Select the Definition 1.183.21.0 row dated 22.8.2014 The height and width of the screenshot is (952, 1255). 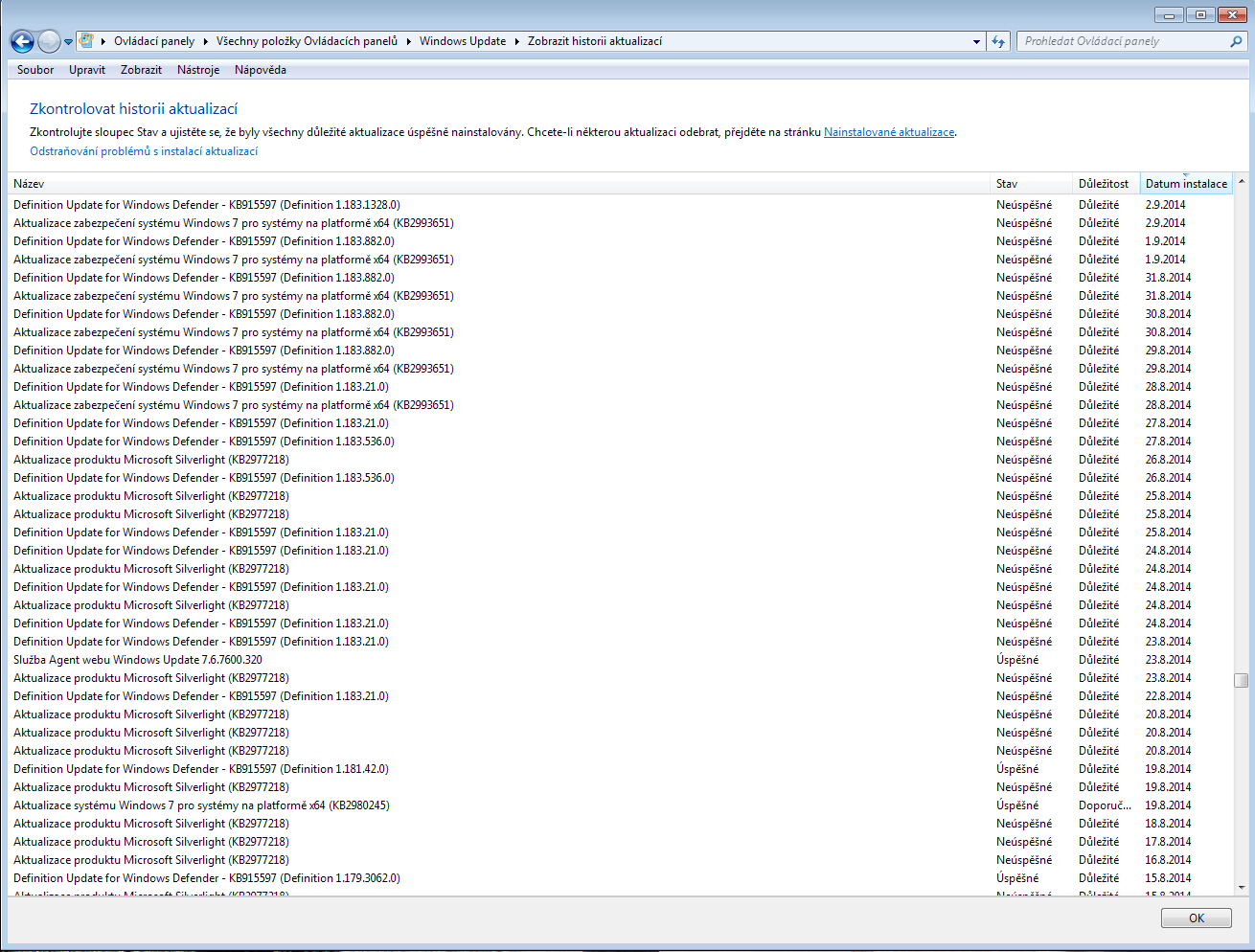click(x=621, y=696)
